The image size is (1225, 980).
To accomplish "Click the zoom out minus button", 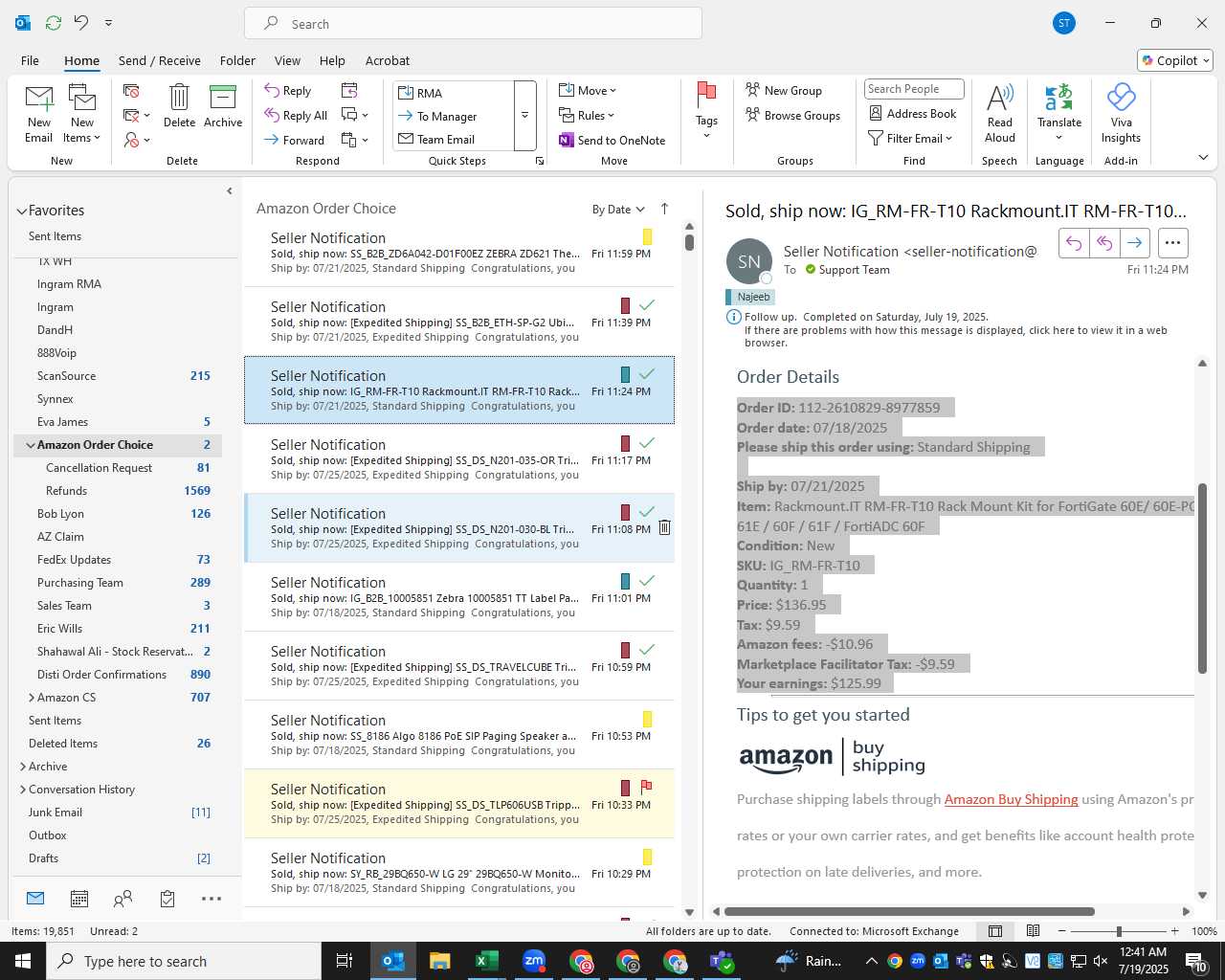I will pos(1061,931).
